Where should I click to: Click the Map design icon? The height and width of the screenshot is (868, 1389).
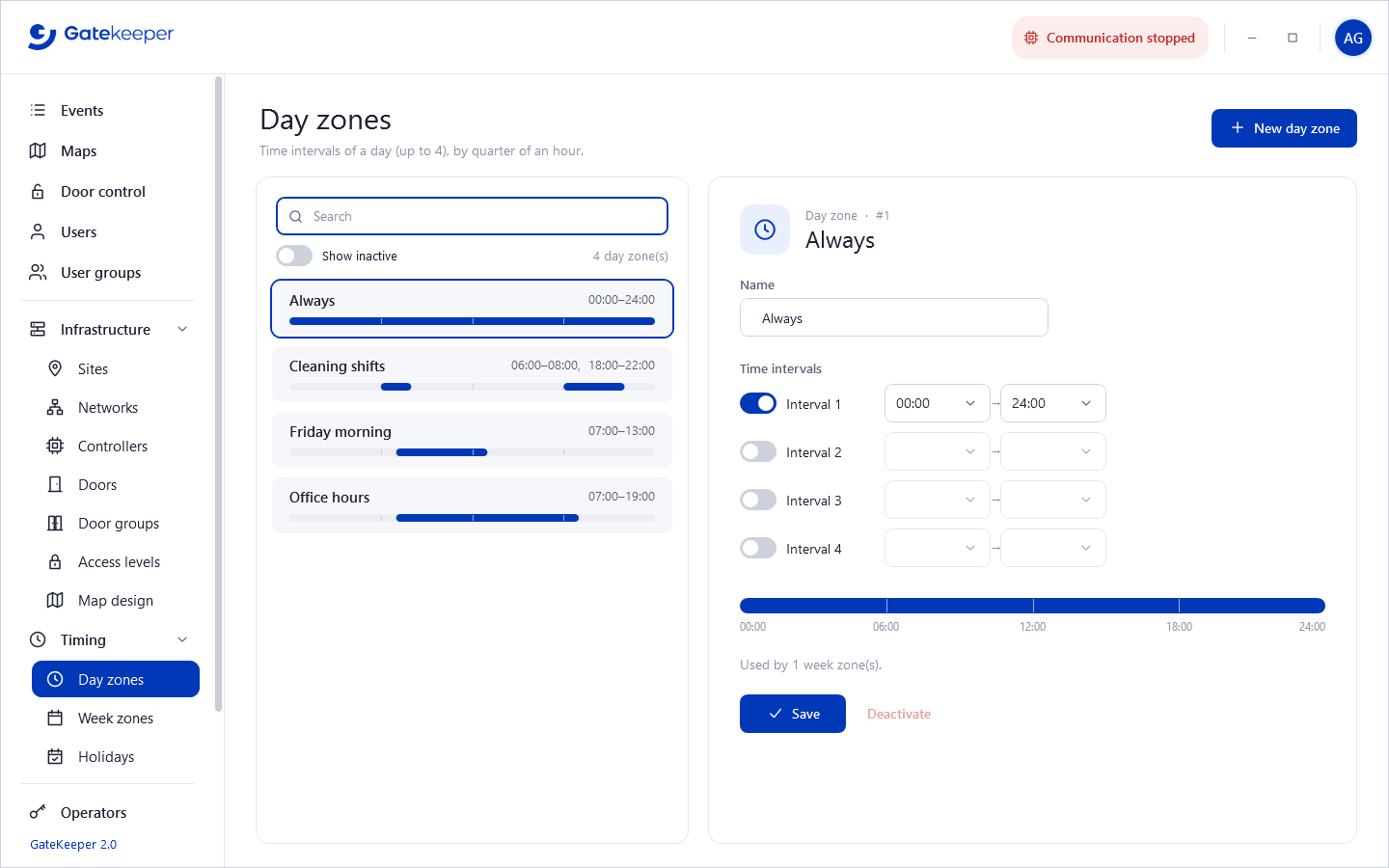pyautogui.click(x=55, y=600)
